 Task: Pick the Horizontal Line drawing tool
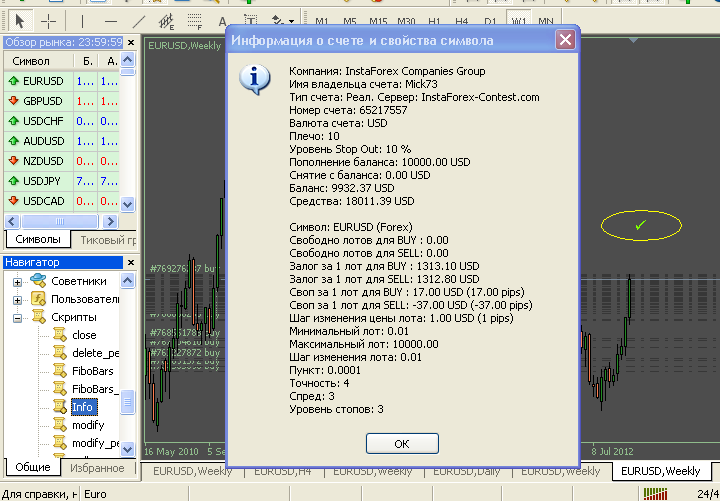click(x=111, y=21)
